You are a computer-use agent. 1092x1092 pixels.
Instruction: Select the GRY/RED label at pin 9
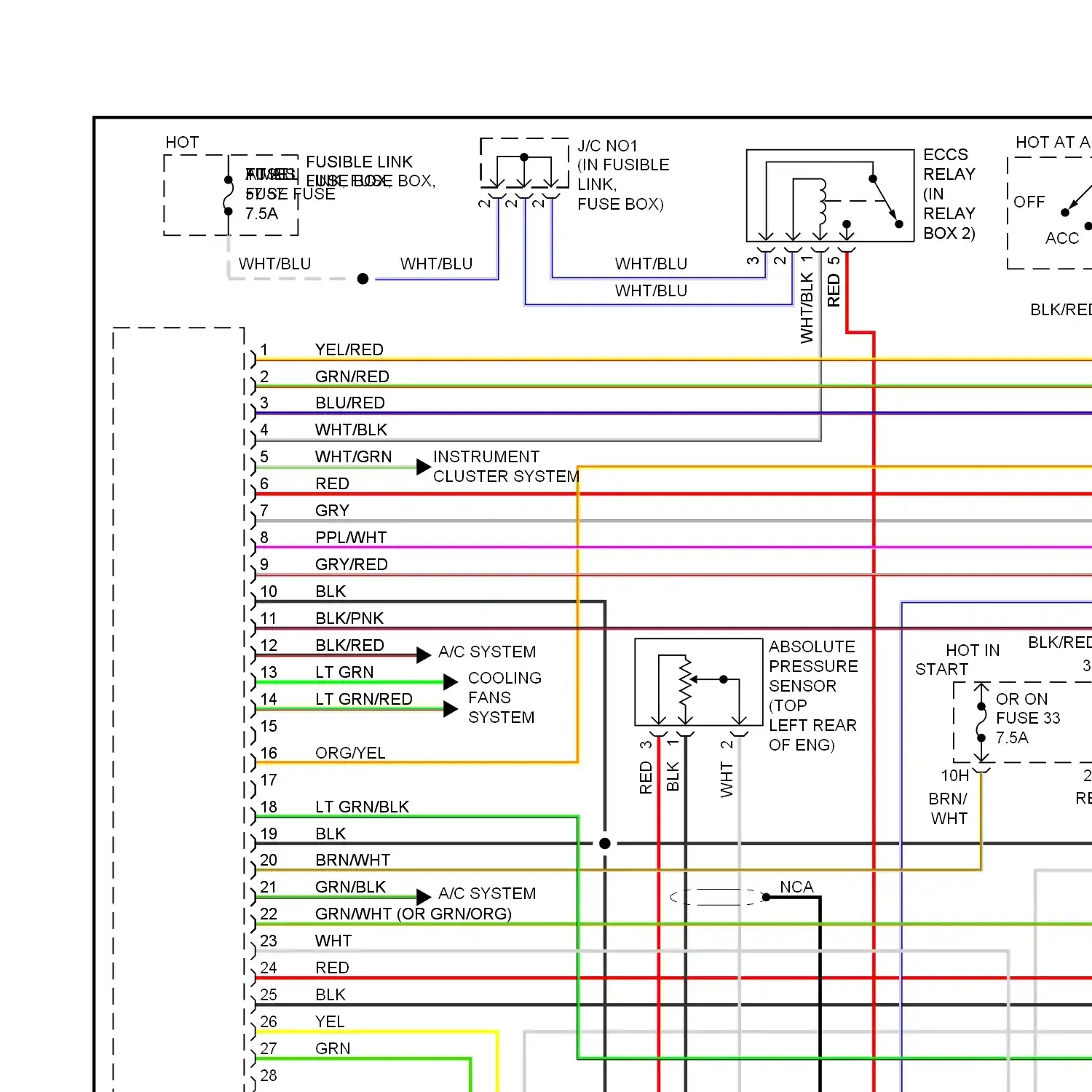351,564
